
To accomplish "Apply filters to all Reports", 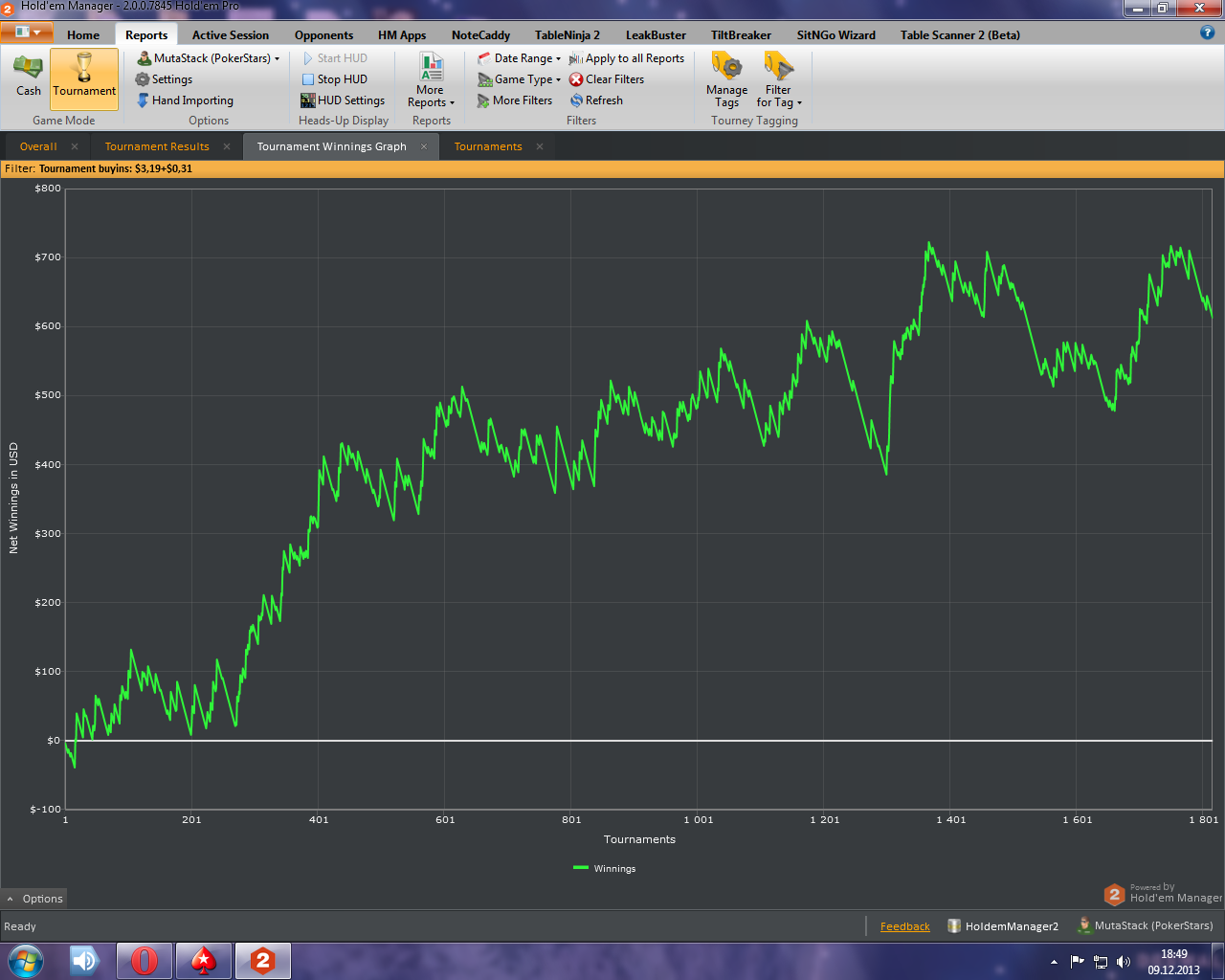I will (627, 58).
